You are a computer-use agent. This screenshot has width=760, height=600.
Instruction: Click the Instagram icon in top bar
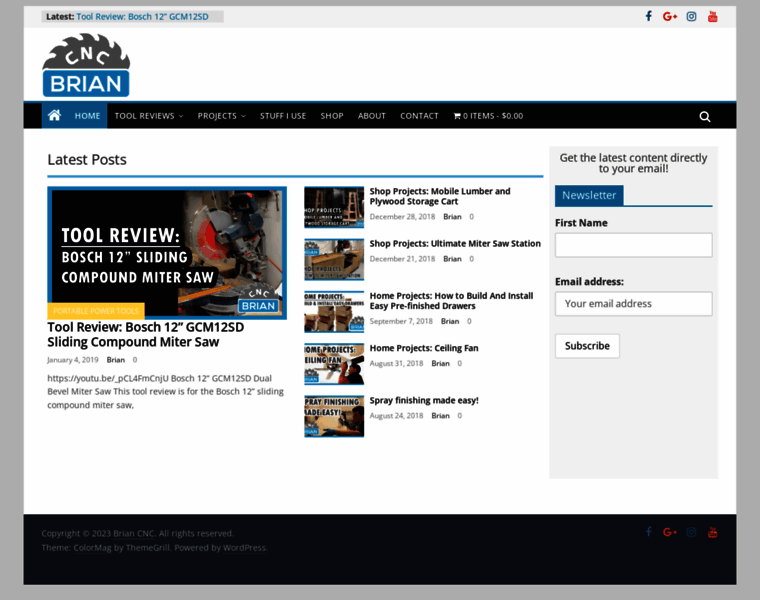coord(691,16)
